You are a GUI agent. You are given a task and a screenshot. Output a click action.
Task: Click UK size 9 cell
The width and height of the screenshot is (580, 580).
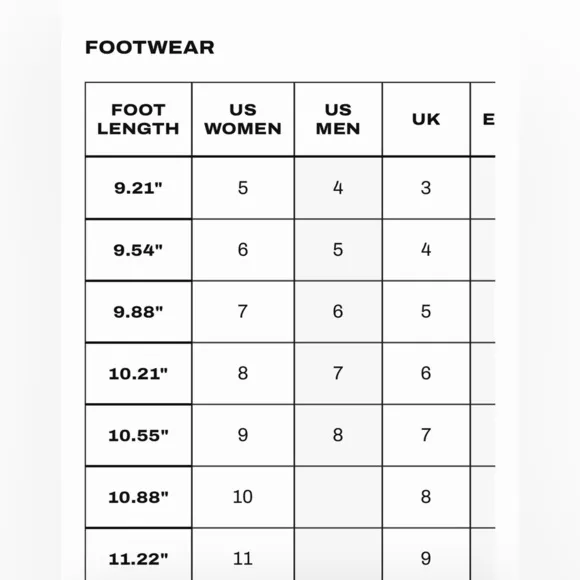click(426, 554)
